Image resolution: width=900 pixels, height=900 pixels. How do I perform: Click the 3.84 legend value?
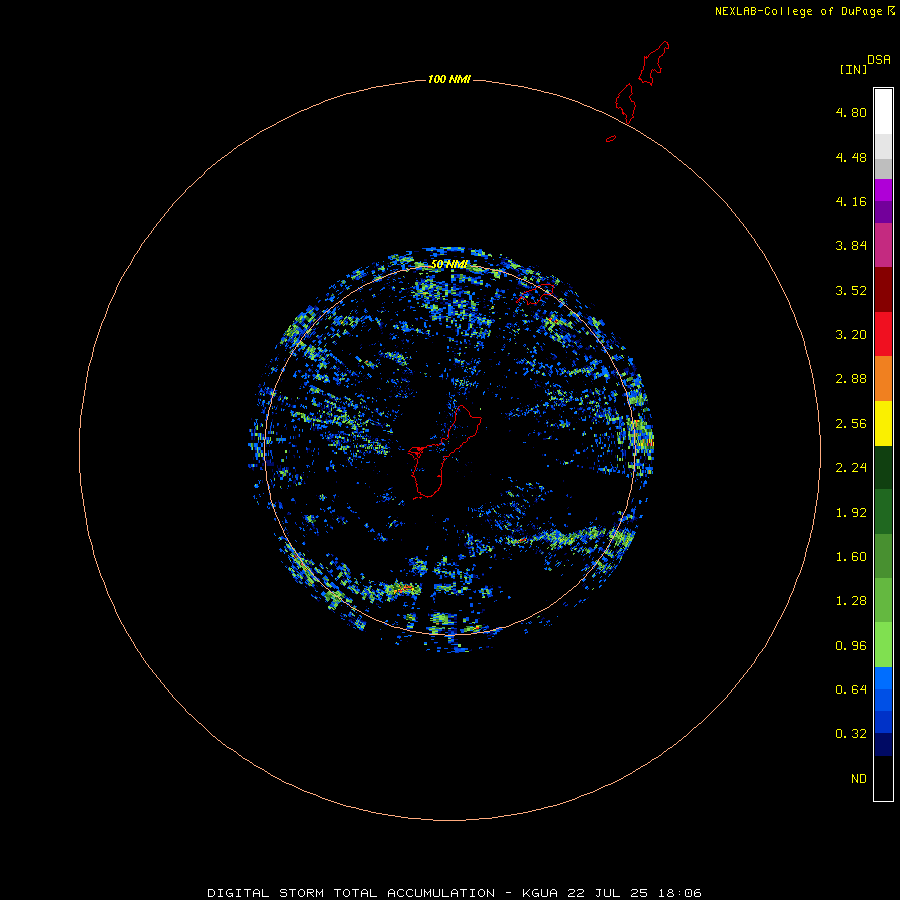pos(851,246)
